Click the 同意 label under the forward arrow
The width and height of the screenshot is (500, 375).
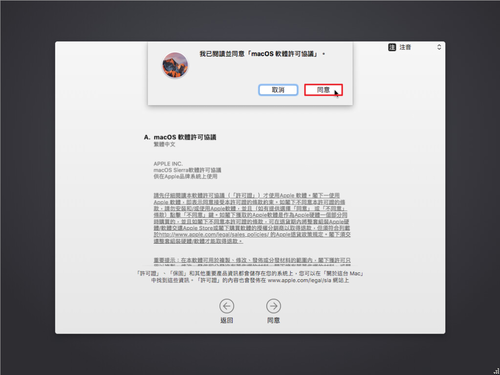pyautogui.click(x=273, y=320)
